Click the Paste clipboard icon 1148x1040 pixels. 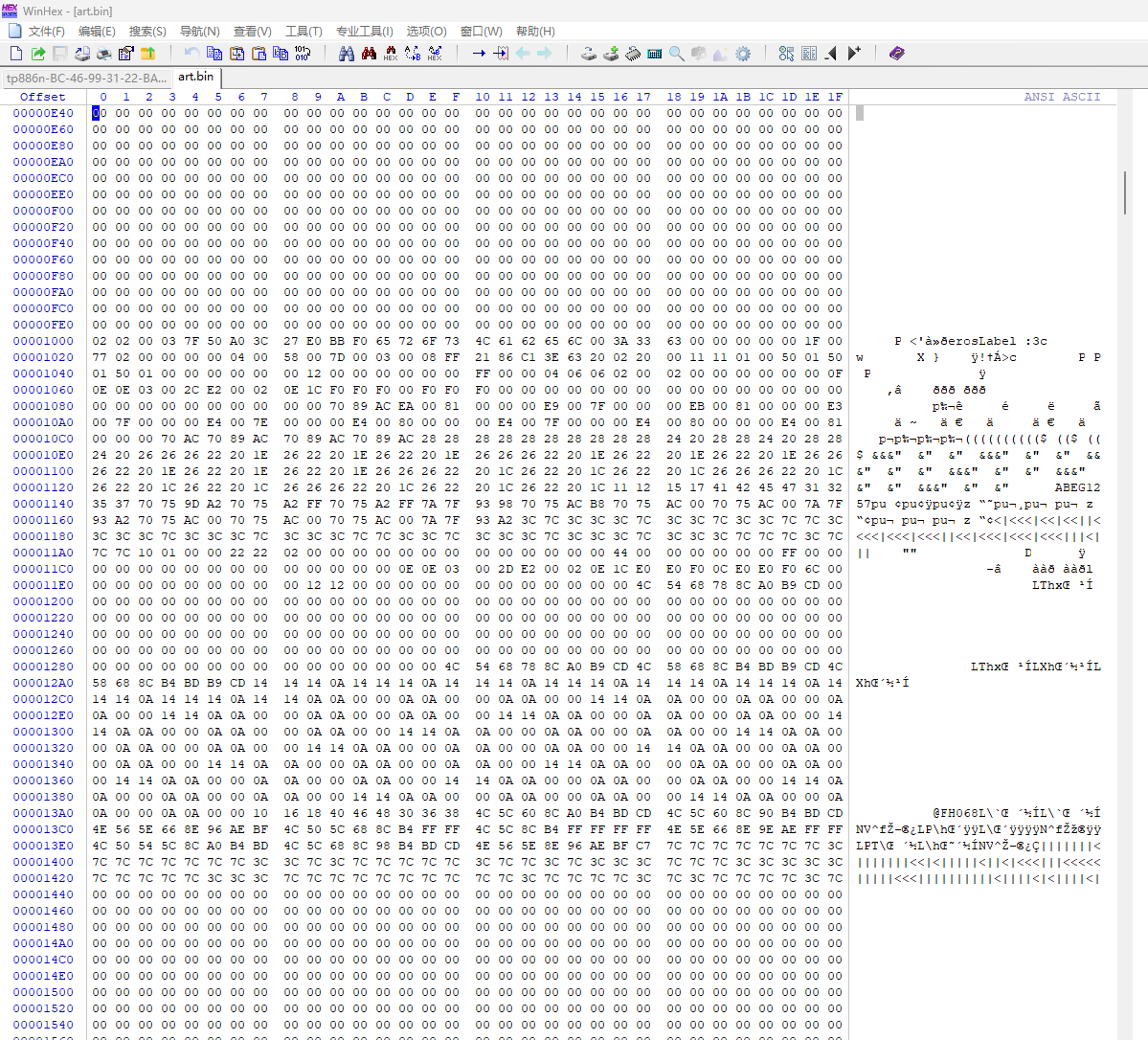click(x=259, y=54)
